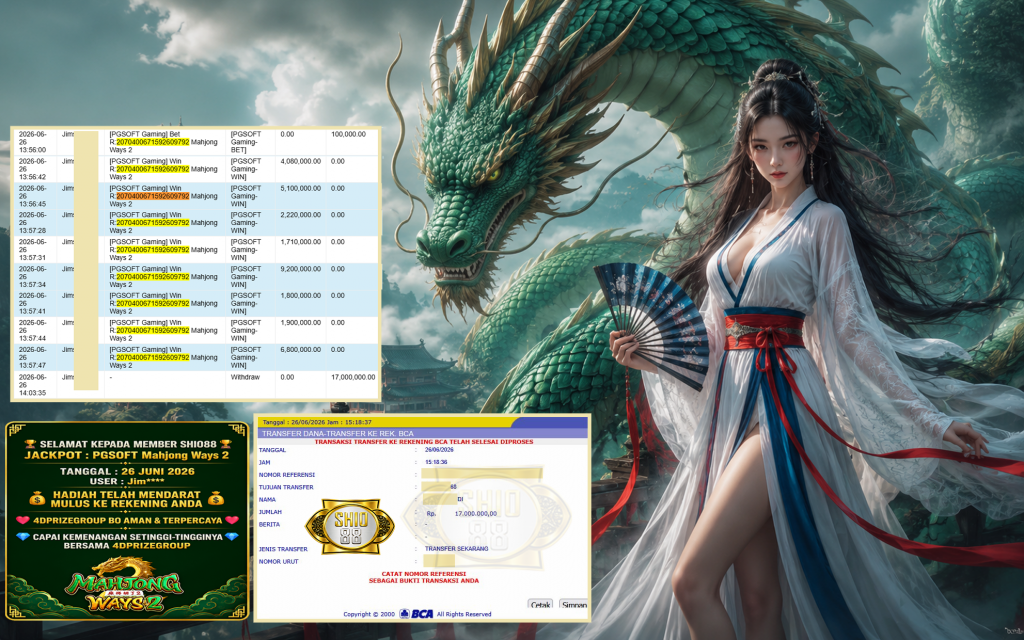Image resolution: width=1024 pixels, height=640 pixels.
Task: Click the USER : Jim**** banner line
Action: [127, 481]
